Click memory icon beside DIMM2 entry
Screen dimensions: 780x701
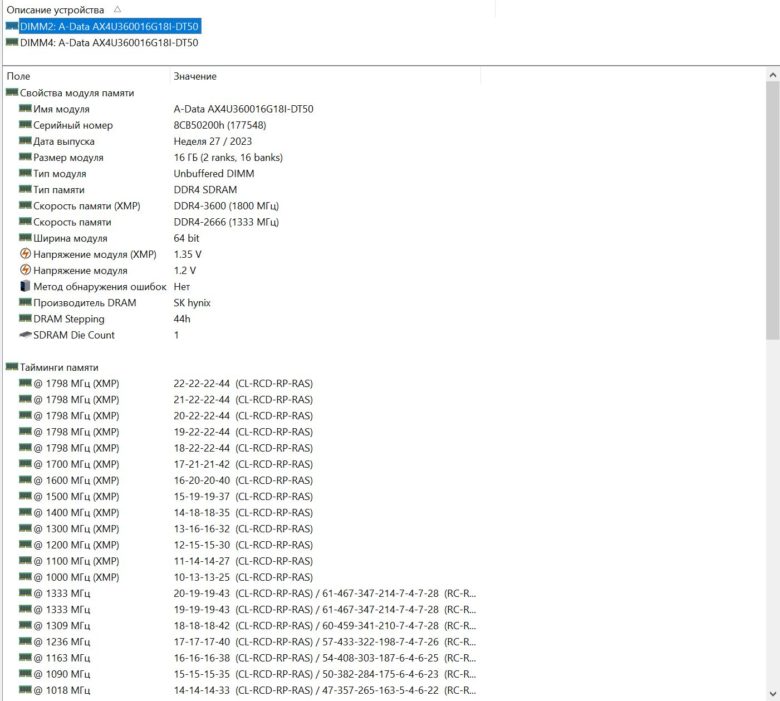point(12,26)
